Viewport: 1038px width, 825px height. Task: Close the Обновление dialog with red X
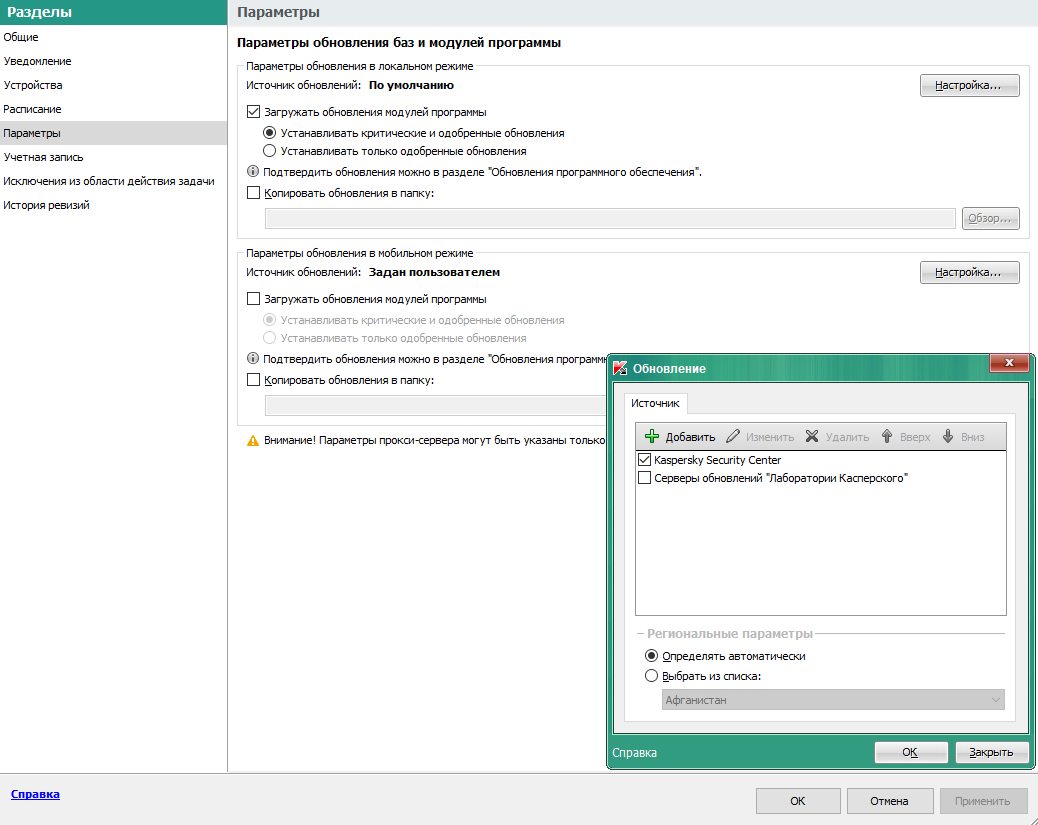[1010, 363]
